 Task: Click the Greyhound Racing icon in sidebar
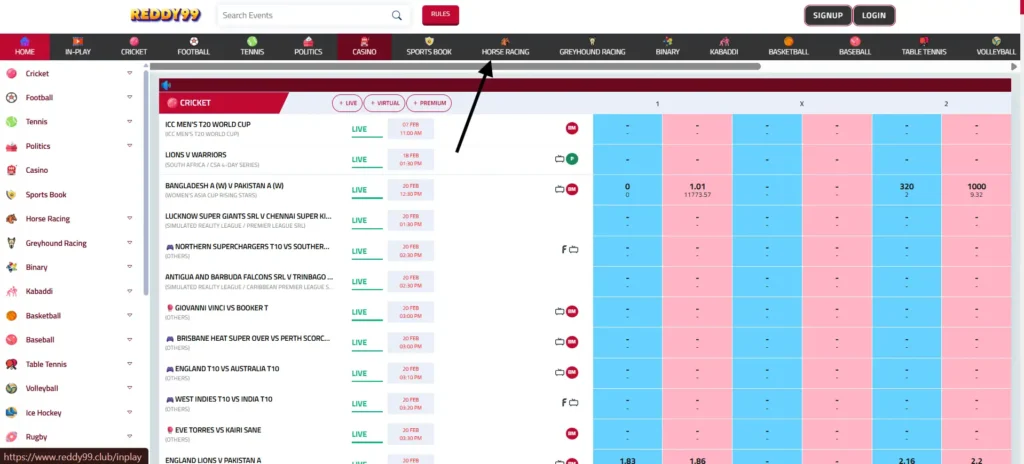point(11,243)
